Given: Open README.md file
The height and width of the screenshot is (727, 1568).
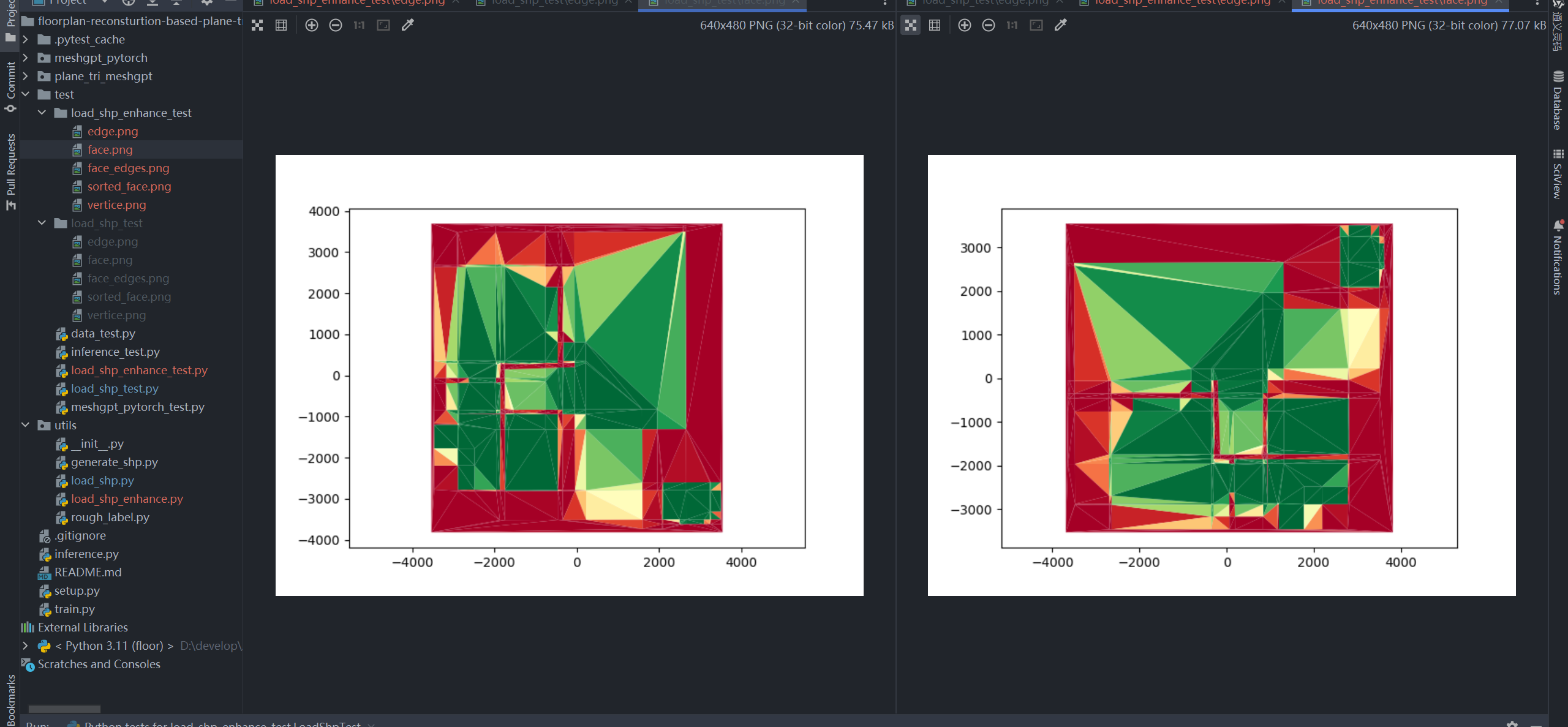Looking at the screenshot, I should (88, 572).
